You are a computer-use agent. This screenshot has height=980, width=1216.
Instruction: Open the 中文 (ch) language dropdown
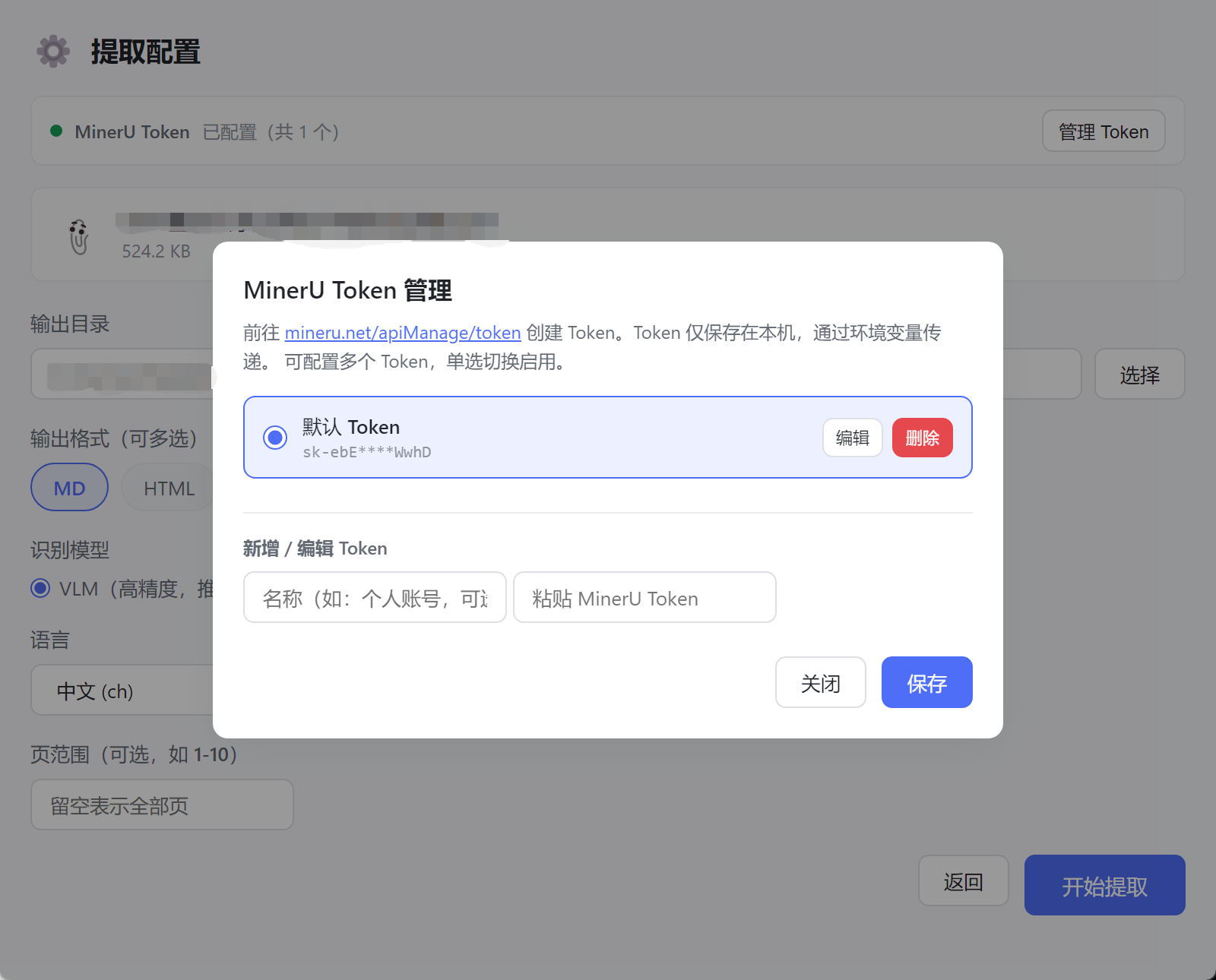(x=122, y=691)
